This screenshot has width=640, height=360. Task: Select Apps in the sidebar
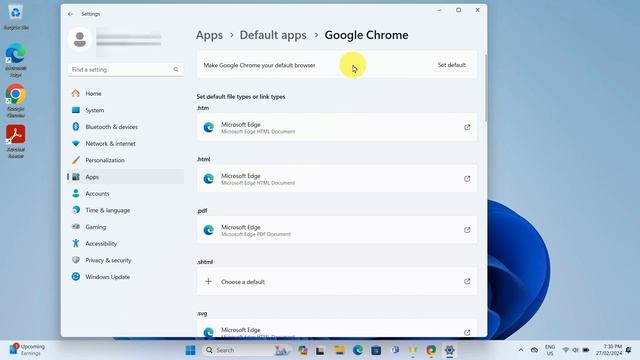(x=126, y=177)
